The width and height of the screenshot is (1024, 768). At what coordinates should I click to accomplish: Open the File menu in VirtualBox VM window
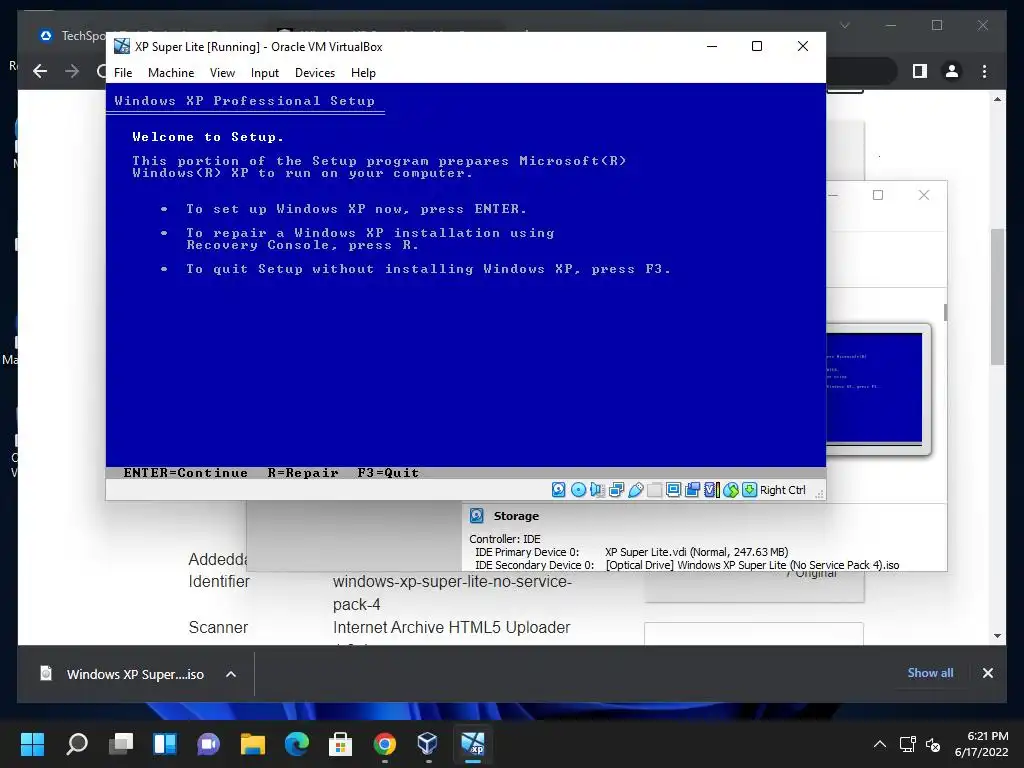point(123,72)
